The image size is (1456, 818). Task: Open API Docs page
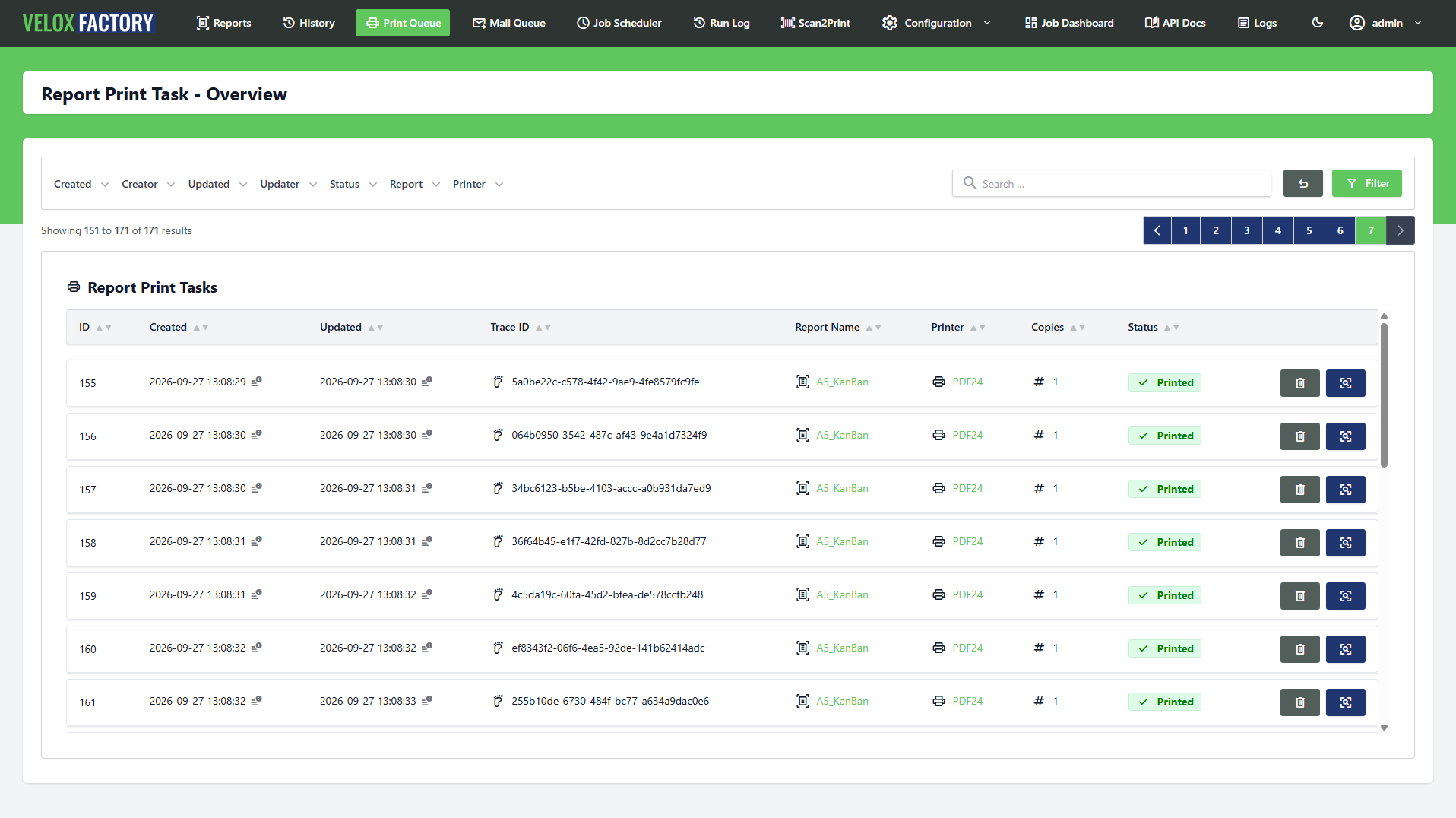pyautogui.click(x=1176, y=23)
